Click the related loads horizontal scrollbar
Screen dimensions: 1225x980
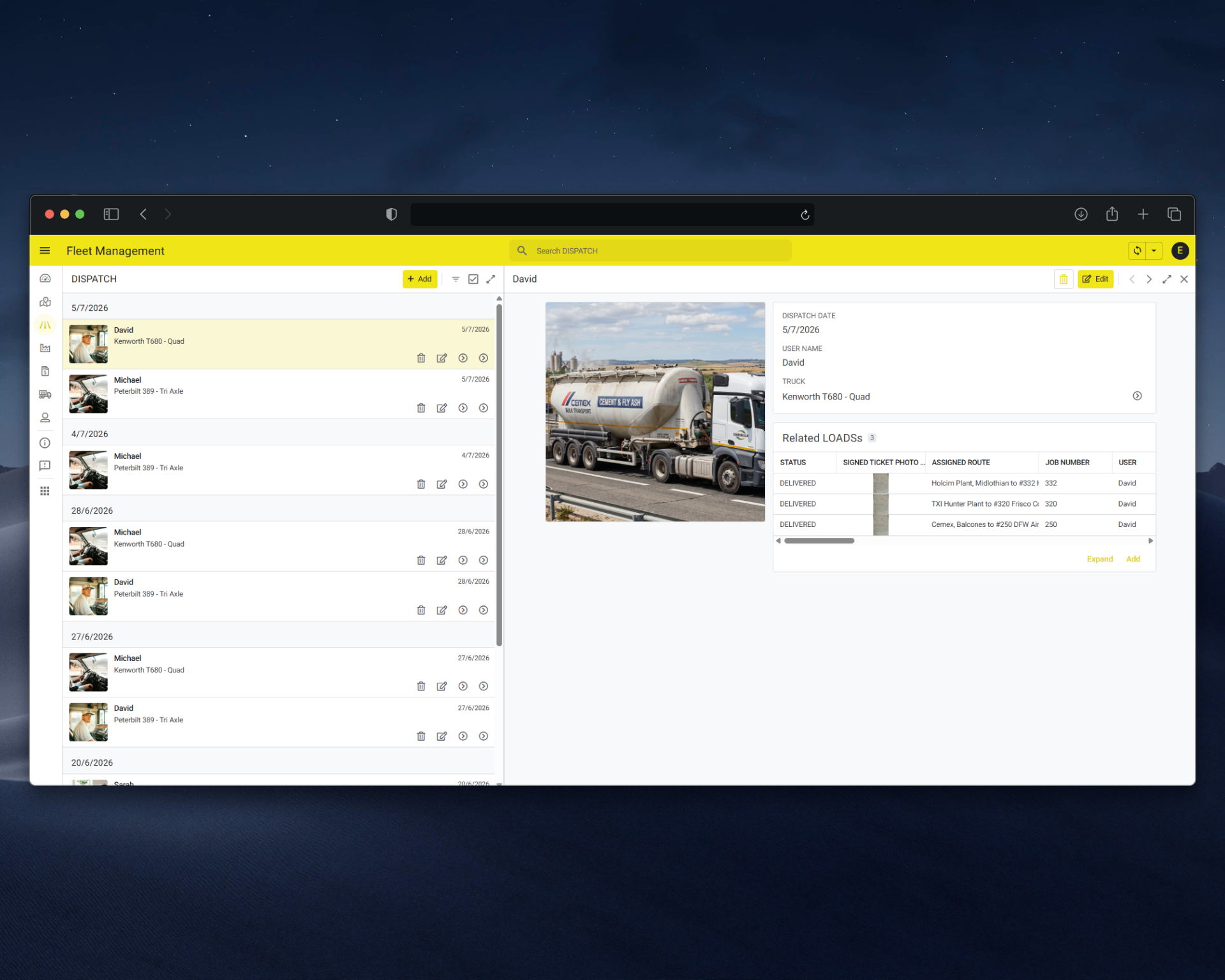tap(819, 541)
